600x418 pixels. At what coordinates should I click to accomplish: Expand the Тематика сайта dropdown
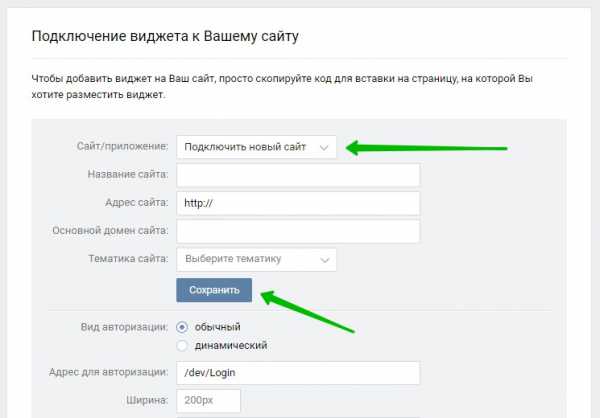[256, 260]
